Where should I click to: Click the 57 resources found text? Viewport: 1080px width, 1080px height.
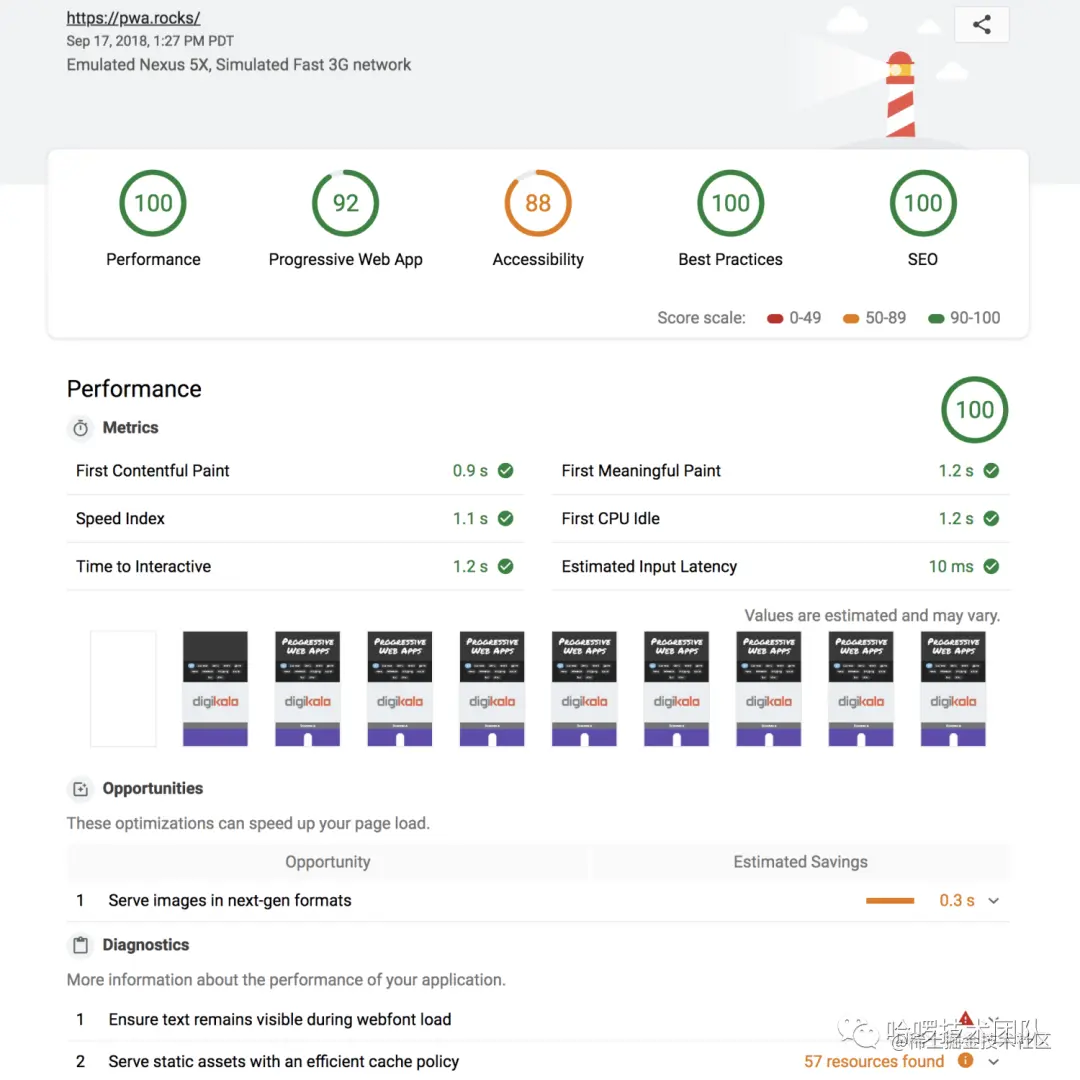873,1062
